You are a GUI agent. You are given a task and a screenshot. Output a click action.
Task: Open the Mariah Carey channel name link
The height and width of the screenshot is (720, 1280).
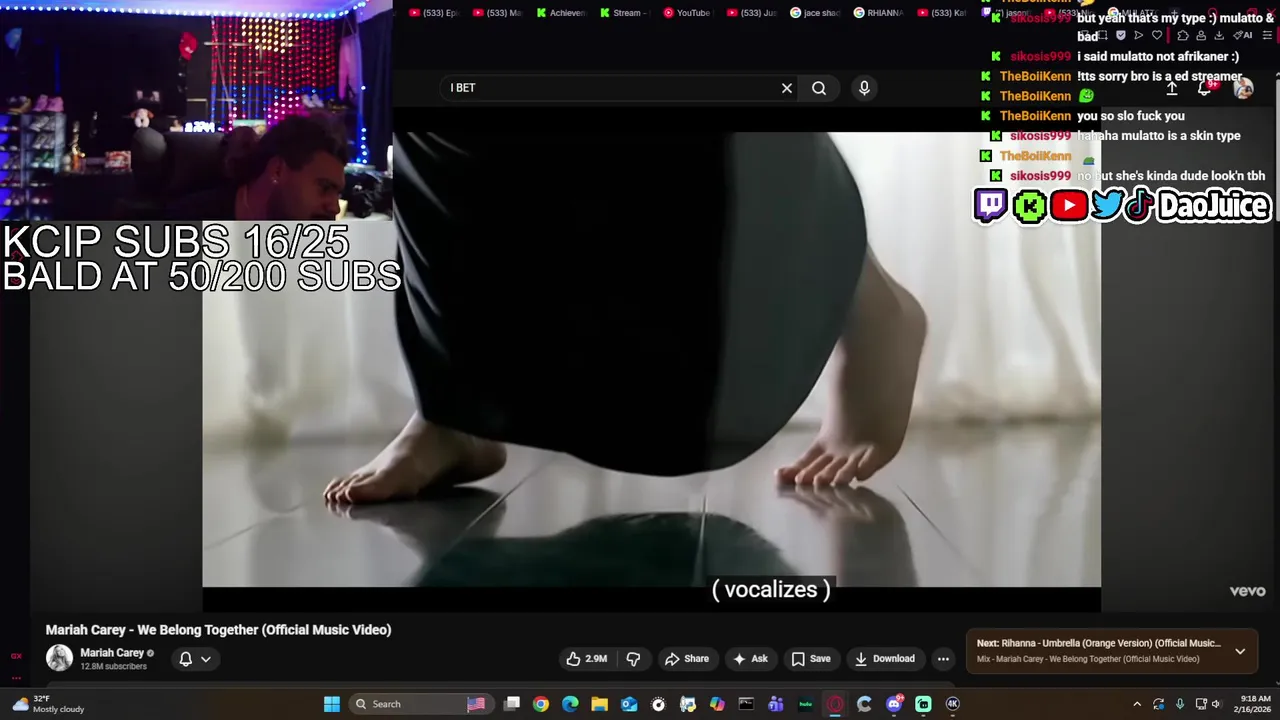(x=112, y=653)
